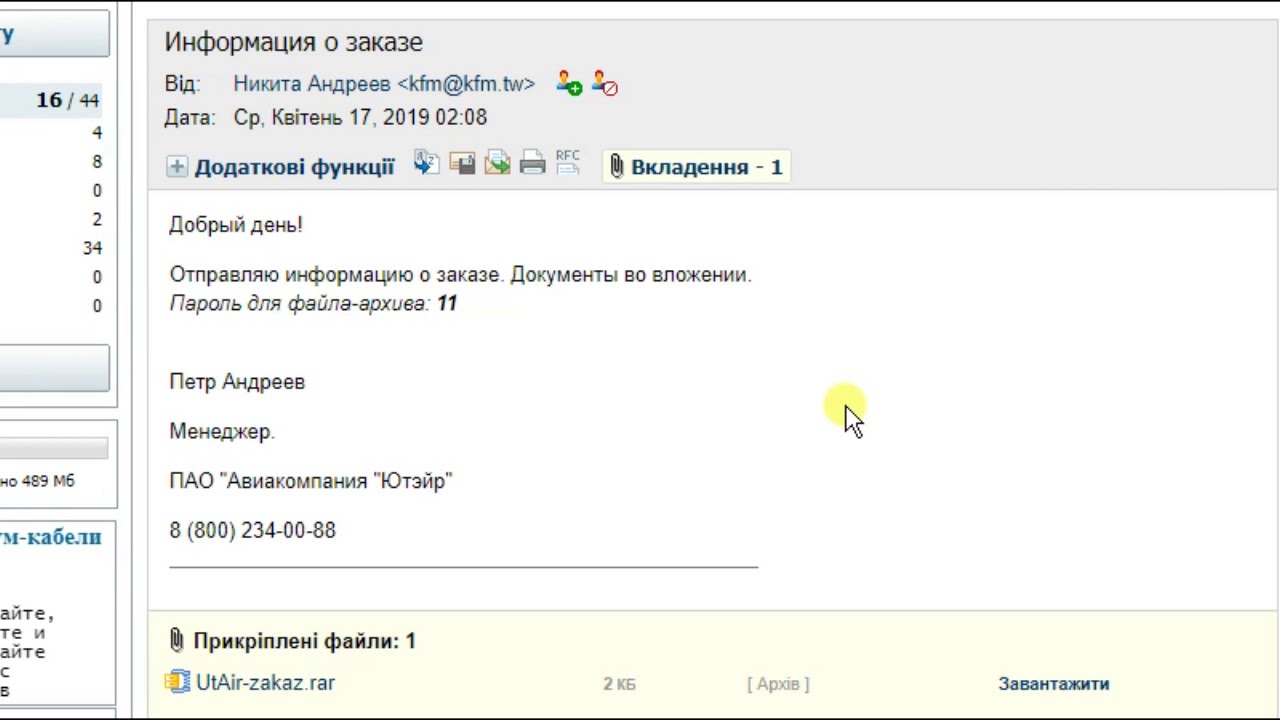Click sender Никита Андреев email link
This screenshot has width=1280, height=720.
click(x=384, y=84)
